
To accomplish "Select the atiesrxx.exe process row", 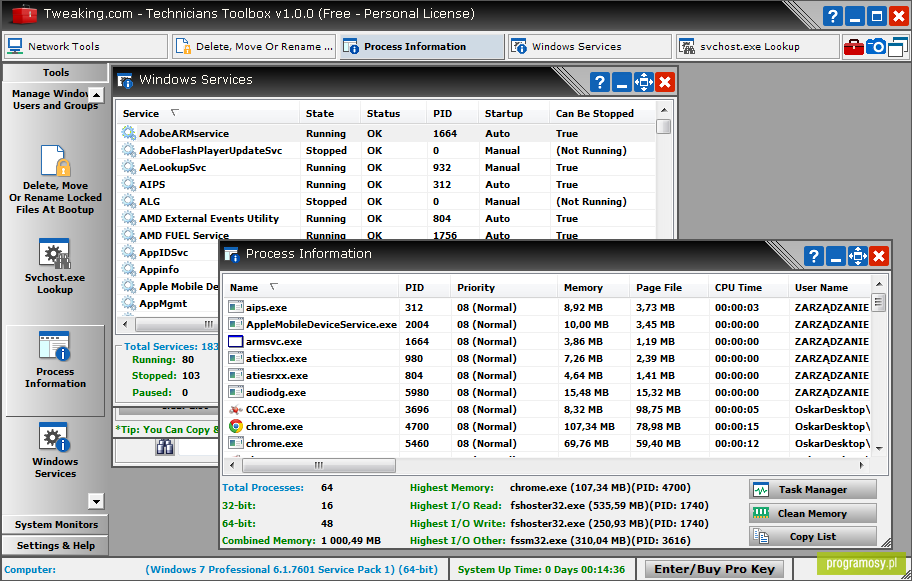I will click(548, 375).
